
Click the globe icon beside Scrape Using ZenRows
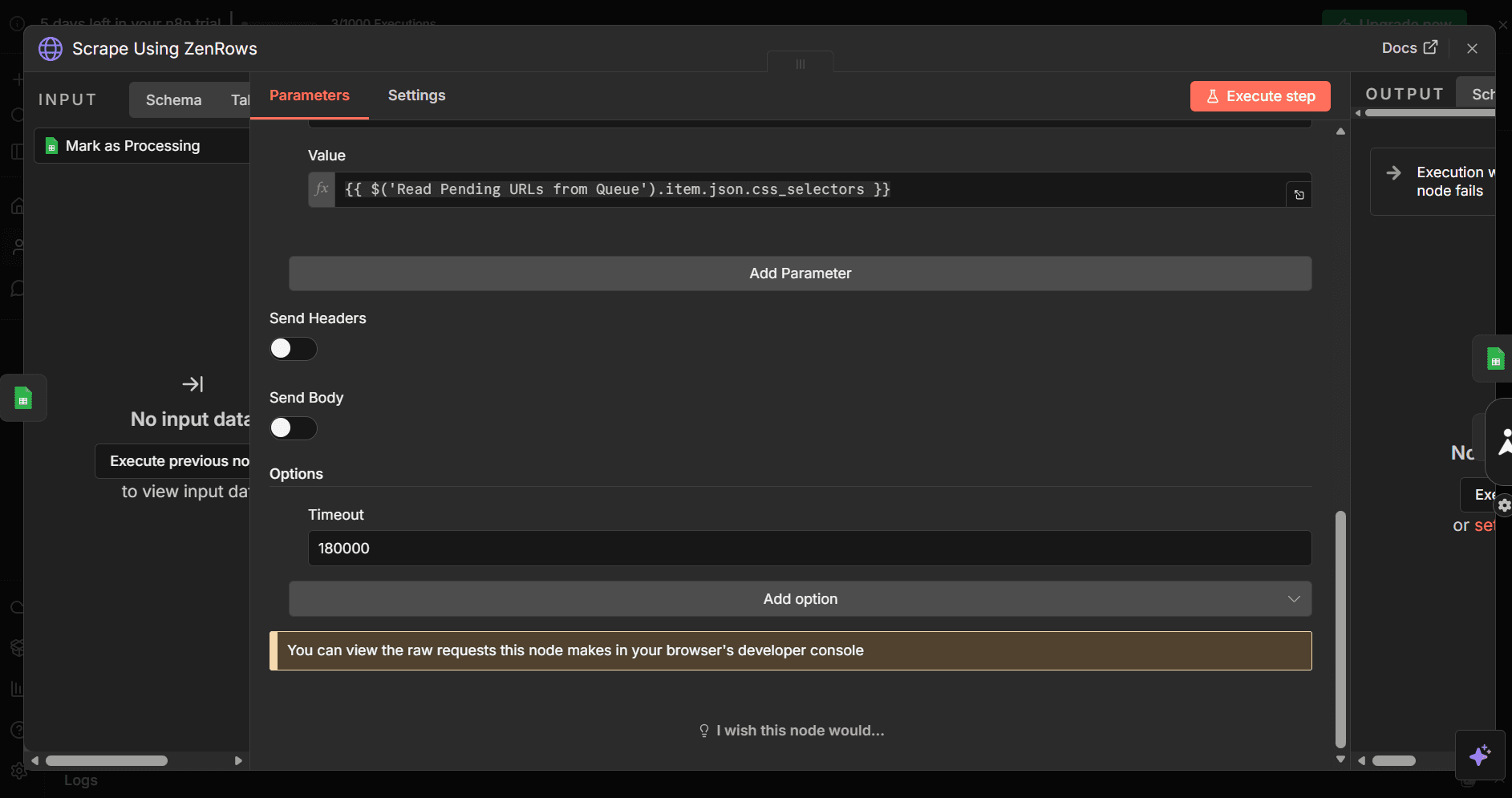point(51,49)
